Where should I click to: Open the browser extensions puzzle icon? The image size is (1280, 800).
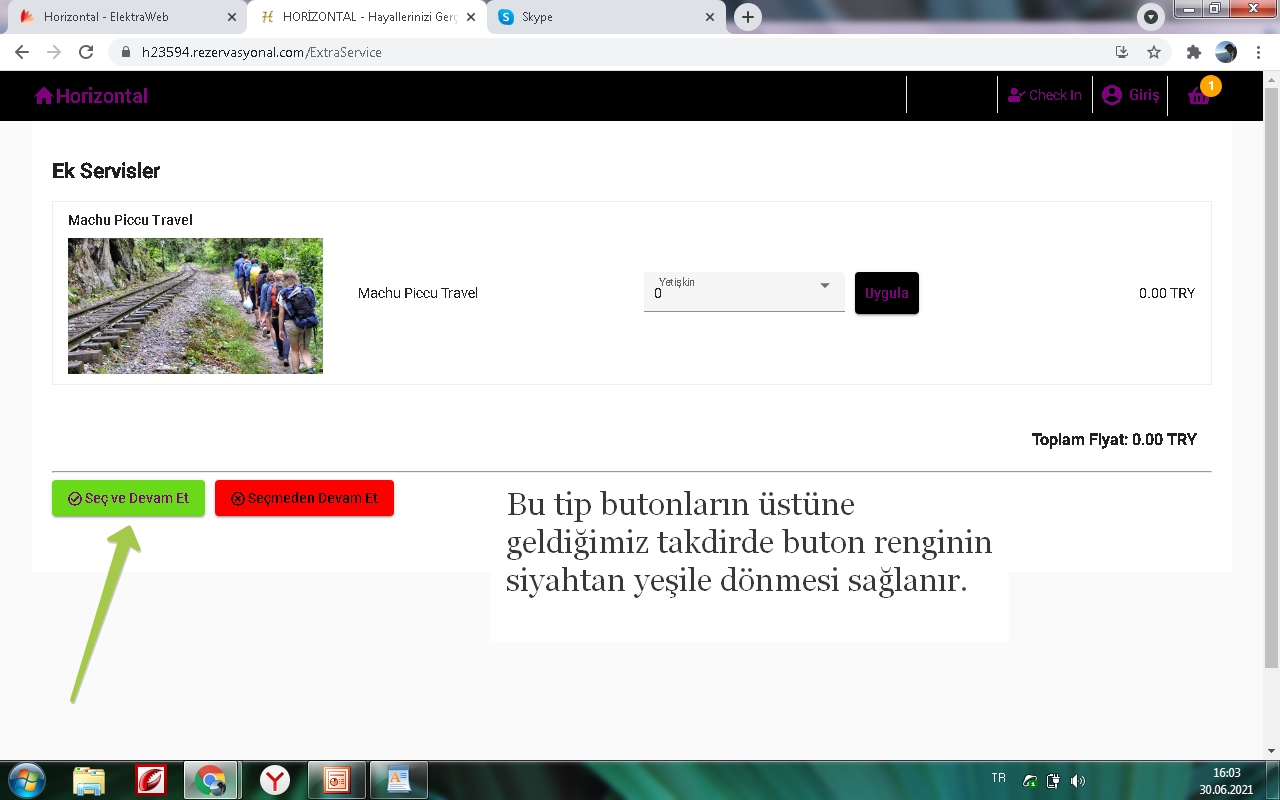1193,52
